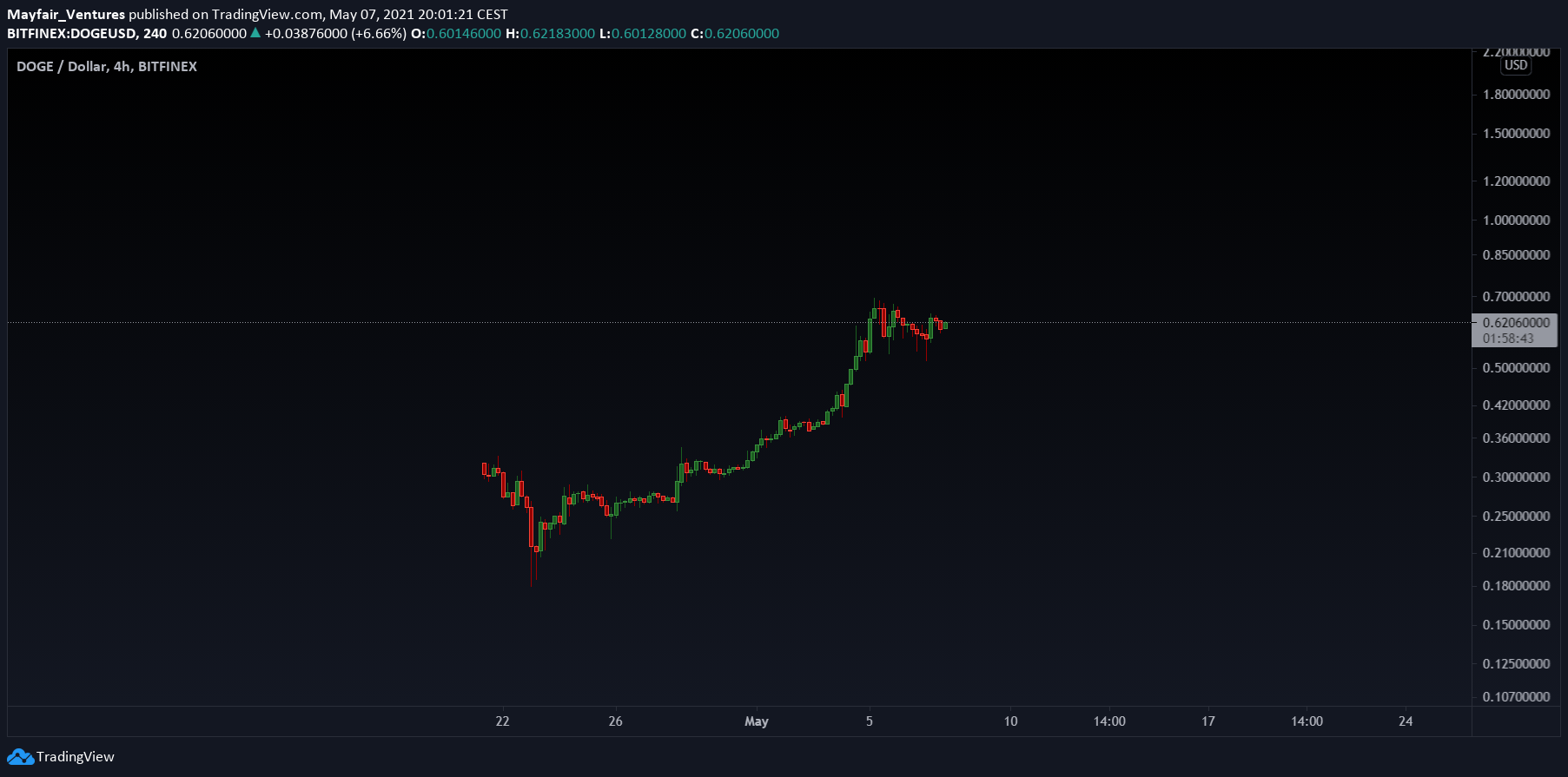Screen dimensions: 1568x777
Task: Click the 24 date label on the time axis
Action: (x=1406, y=721)
